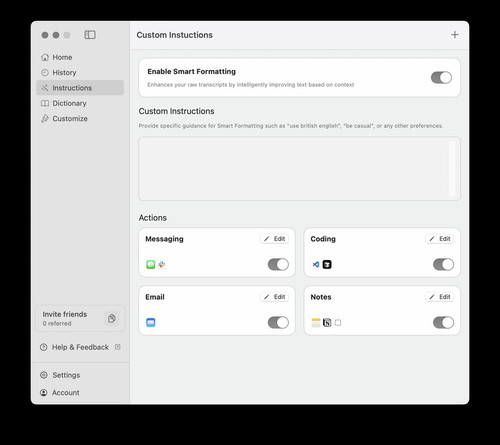
Task: Toggle Enable Smart Formatting switch
Action: click(441, 78)
